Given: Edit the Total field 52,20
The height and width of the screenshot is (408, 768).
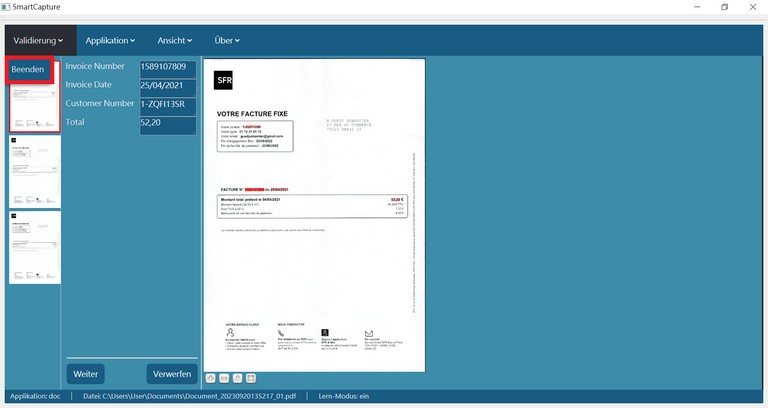Looking at the screenshot, I should coord(168,125).
